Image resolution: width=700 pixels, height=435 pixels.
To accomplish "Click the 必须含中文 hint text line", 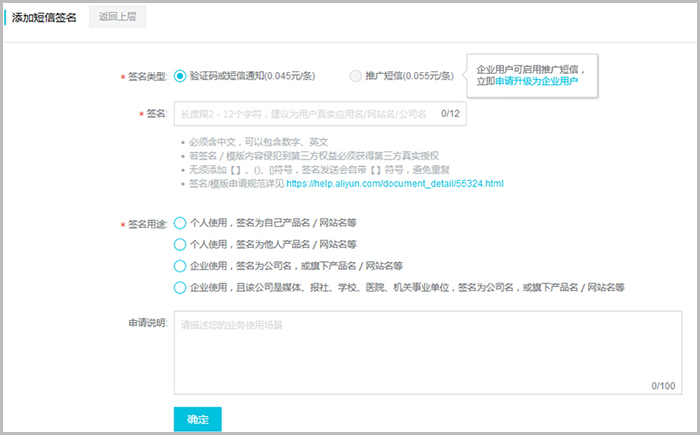I will coord(258,142).
